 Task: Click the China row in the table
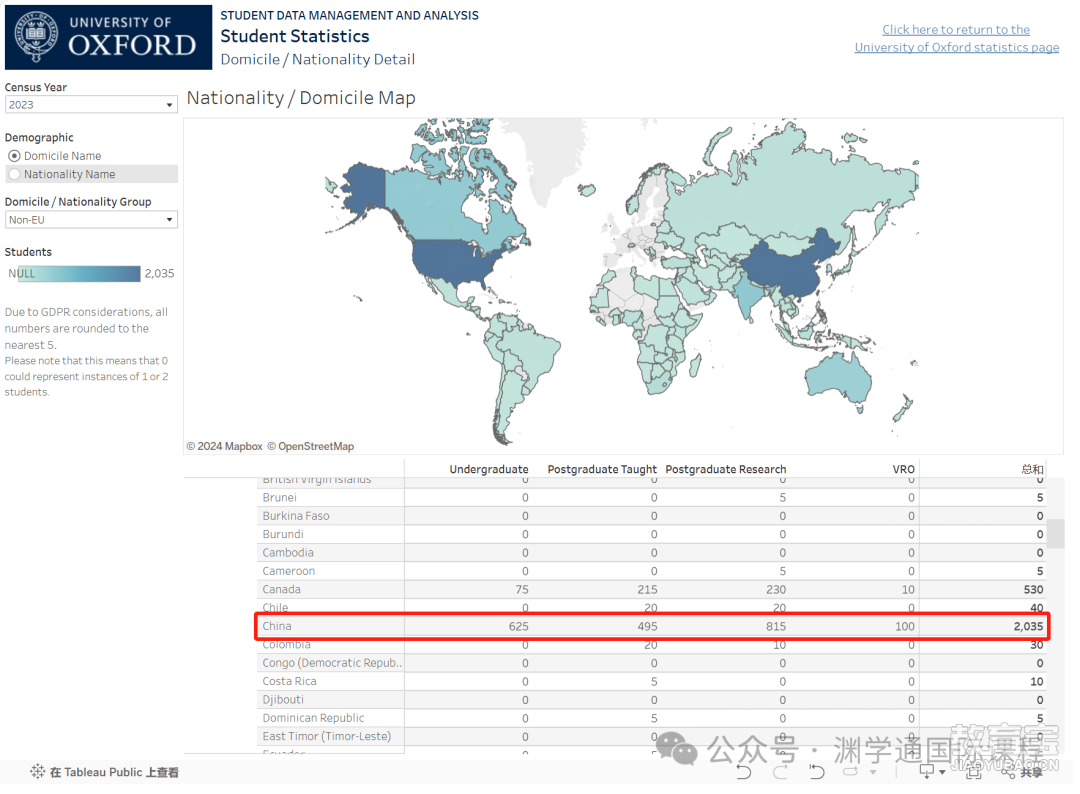coord(652,626)
